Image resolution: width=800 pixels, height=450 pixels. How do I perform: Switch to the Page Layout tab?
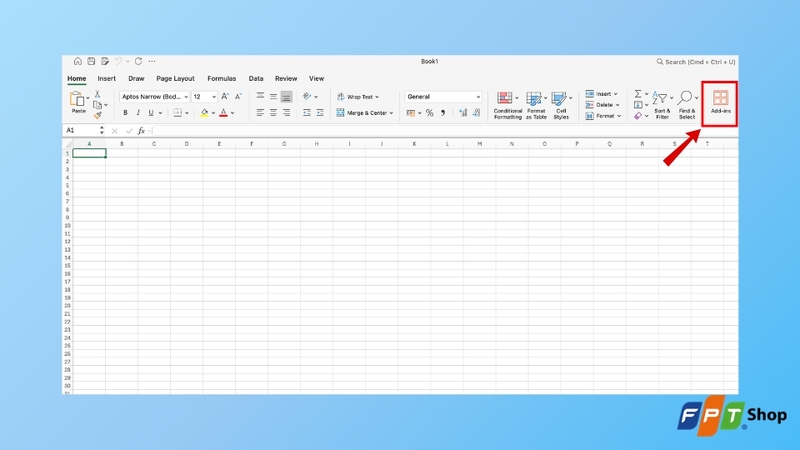[175, 79]
